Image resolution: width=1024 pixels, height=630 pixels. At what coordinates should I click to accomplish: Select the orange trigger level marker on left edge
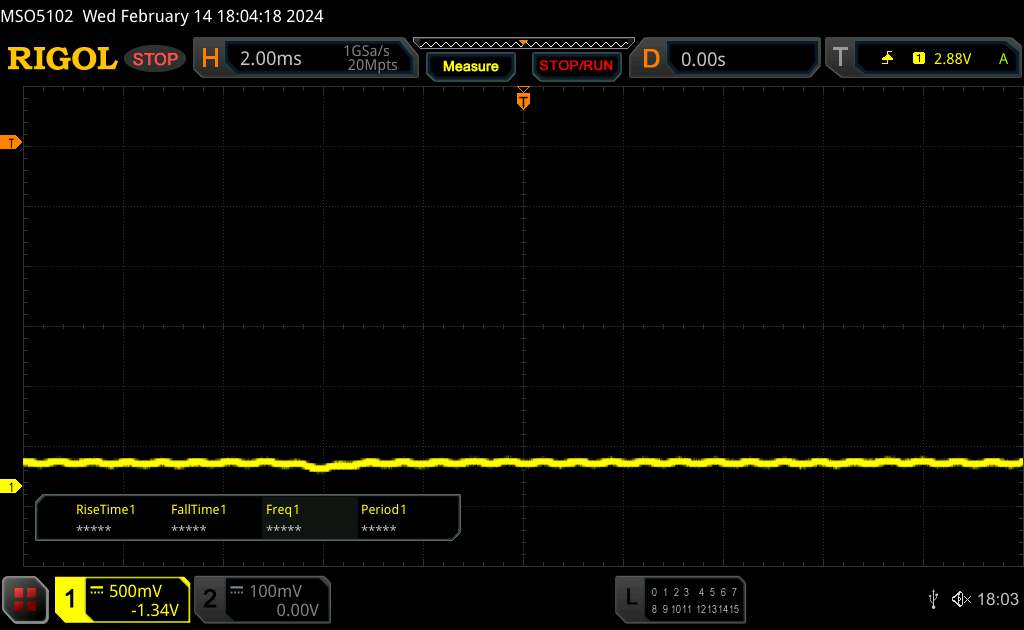[x=11, y=143]
